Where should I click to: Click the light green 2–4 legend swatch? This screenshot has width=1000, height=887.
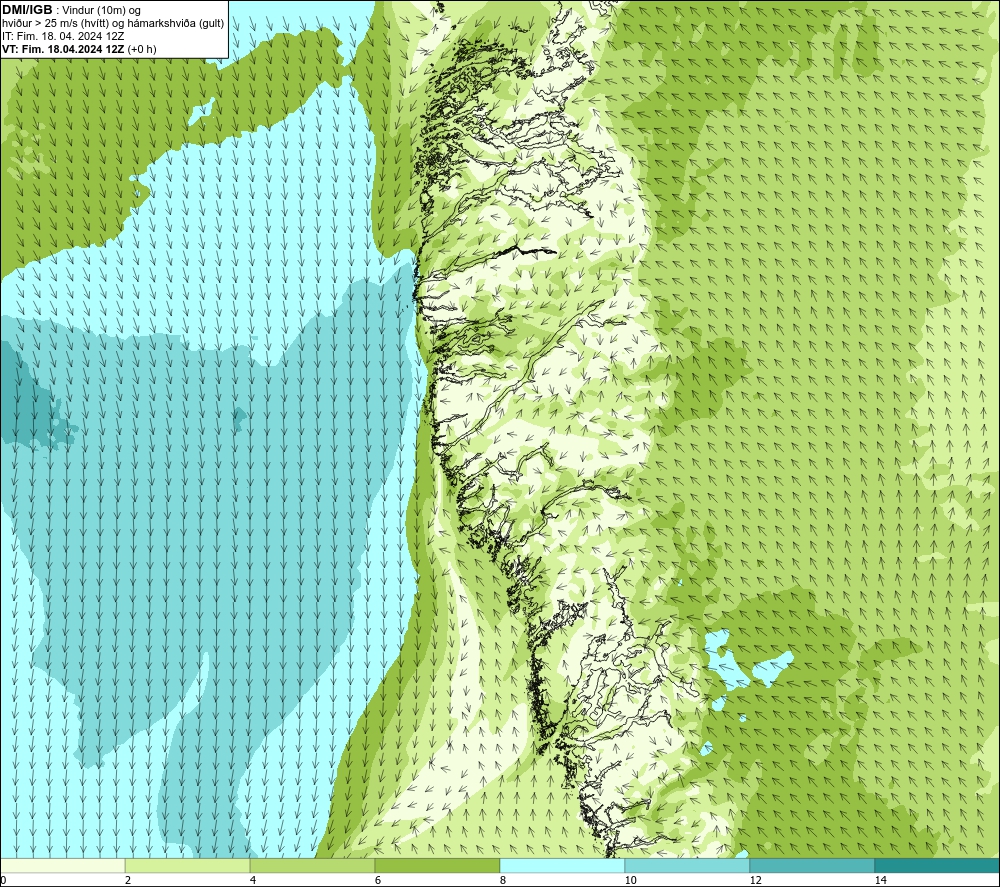pos(188,866)
